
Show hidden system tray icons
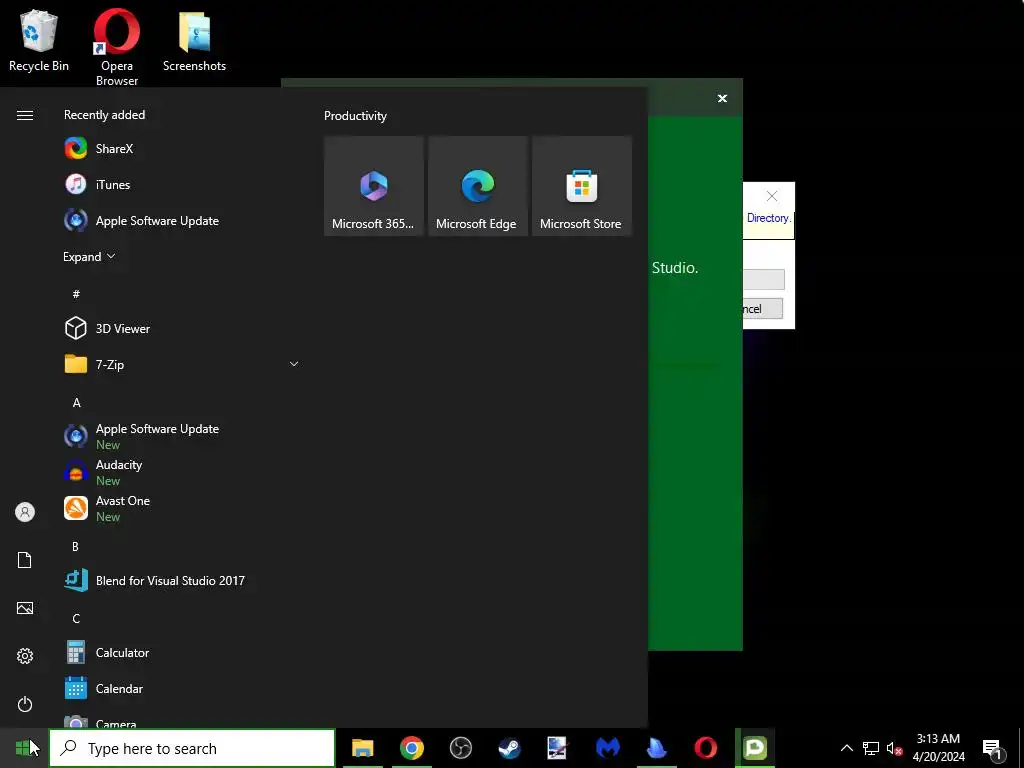(x=846, y=748)
